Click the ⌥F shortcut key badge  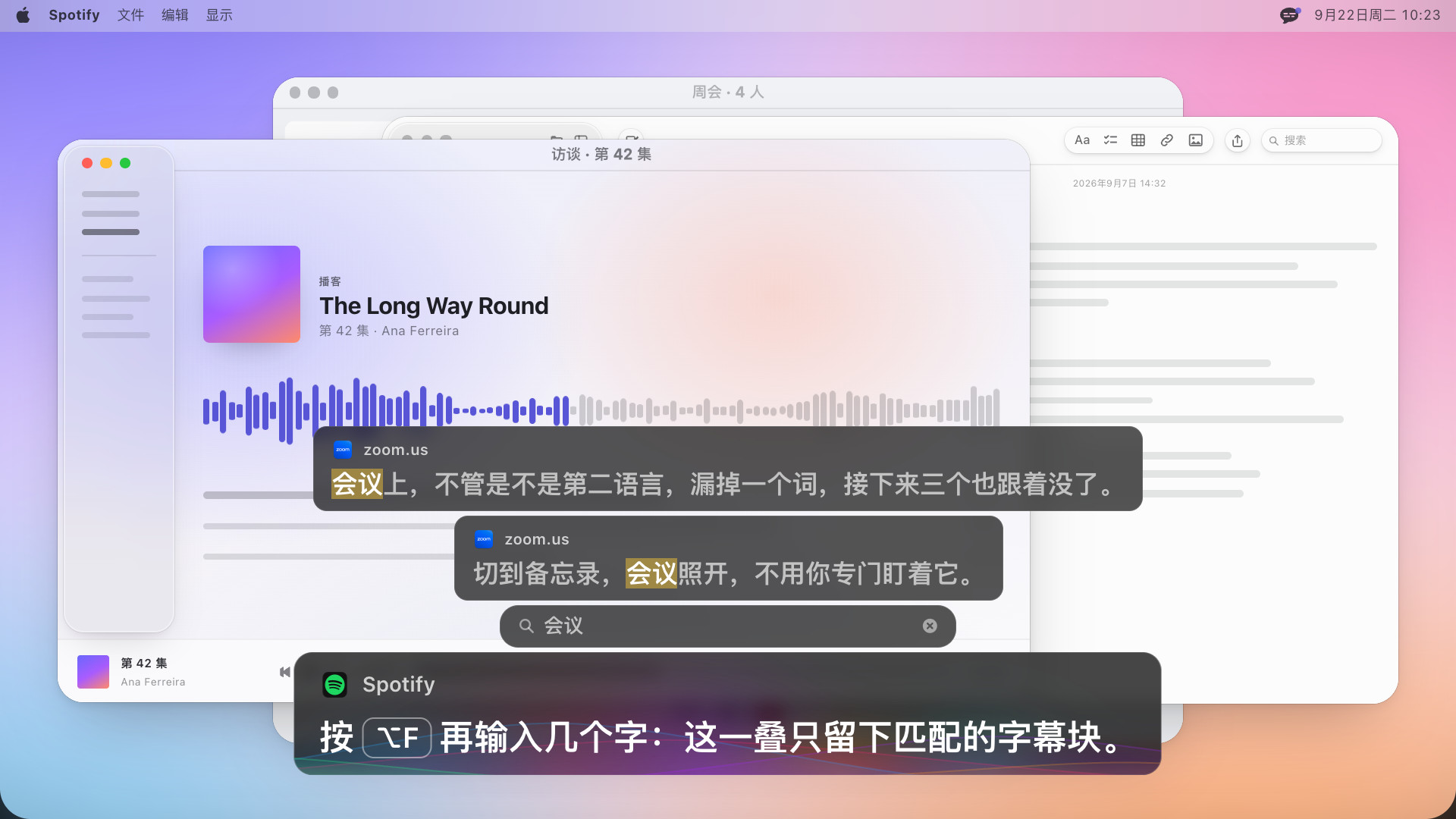point(397,737)
